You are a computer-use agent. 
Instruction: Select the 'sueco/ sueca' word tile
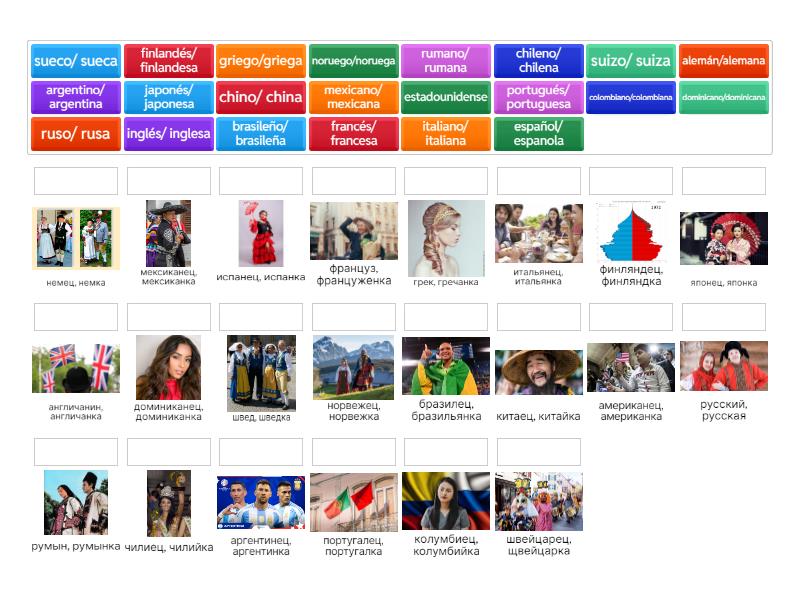pos(76,61)
